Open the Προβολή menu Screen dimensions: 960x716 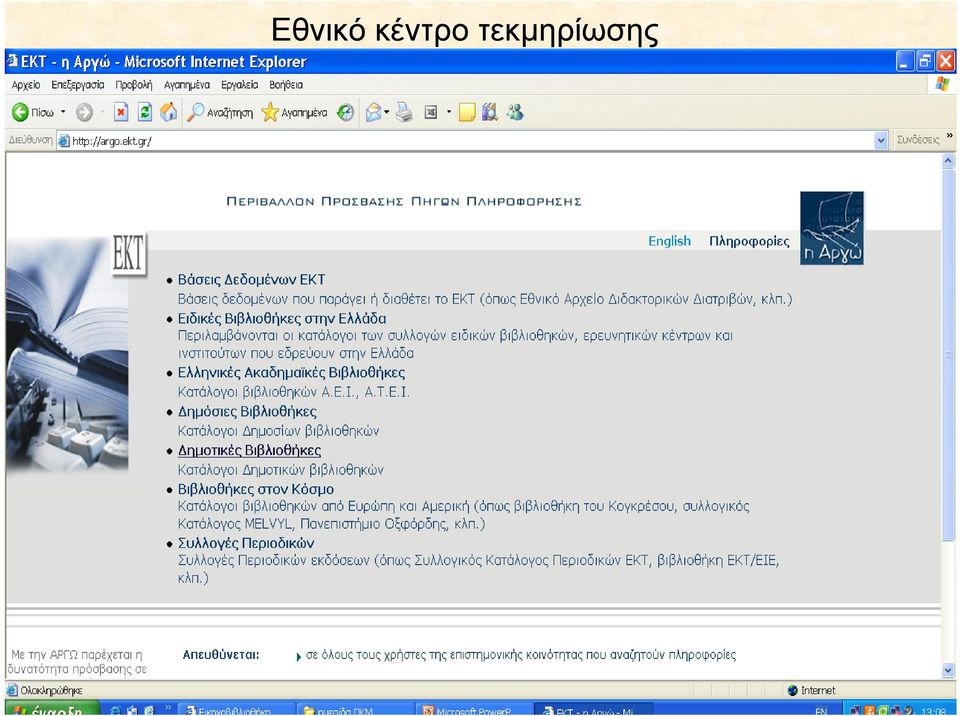pyautogui.click(x=133, y=85)
